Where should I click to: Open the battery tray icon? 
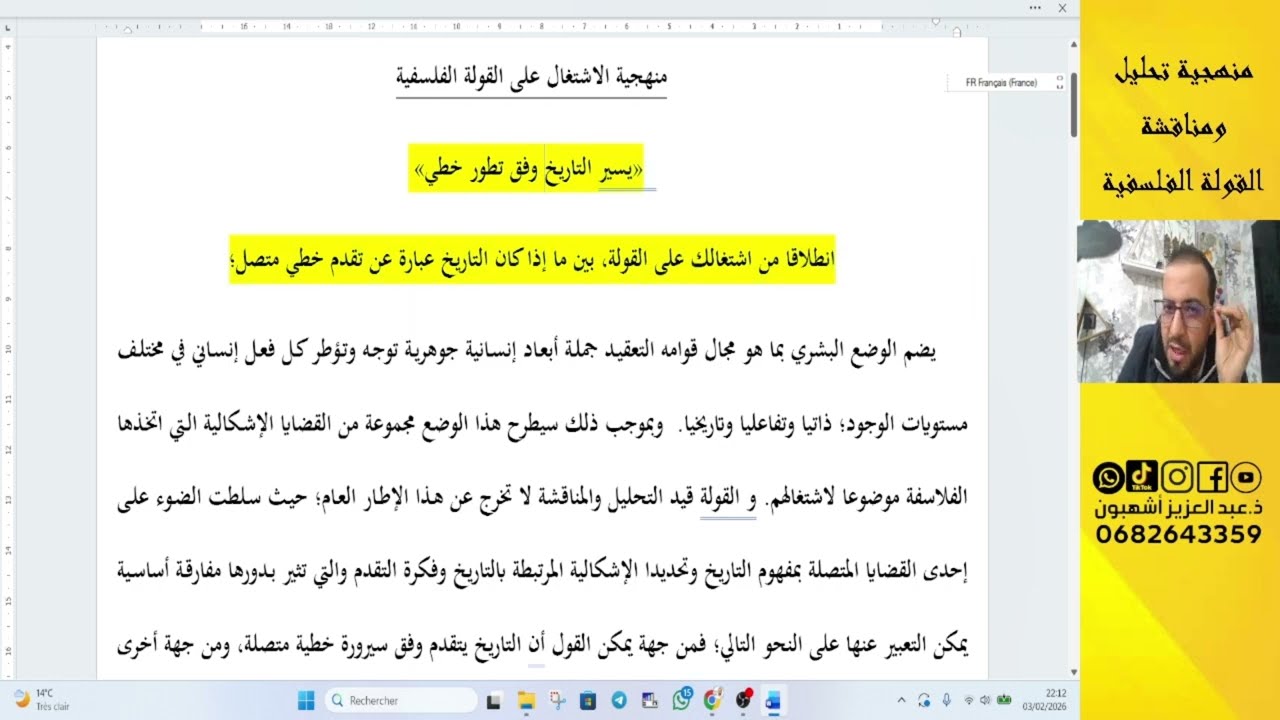1004,700
